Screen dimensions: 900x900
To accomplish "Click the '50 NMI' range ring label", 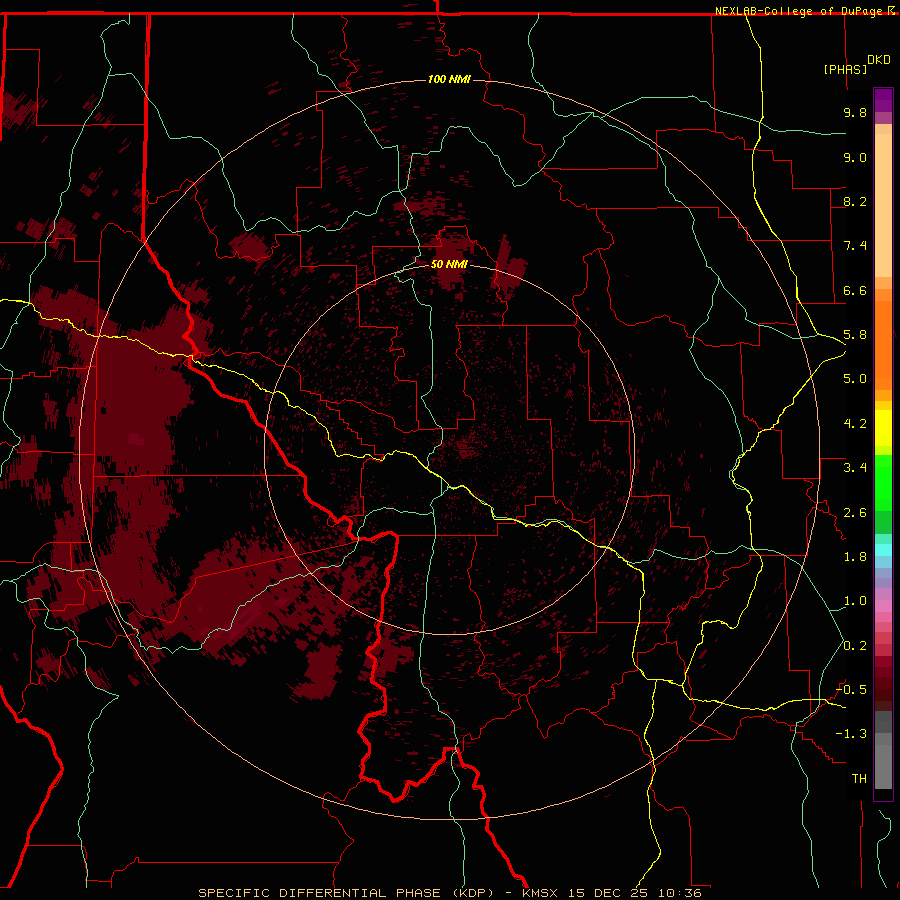I will pyautogui.click(x=449, y=264).
